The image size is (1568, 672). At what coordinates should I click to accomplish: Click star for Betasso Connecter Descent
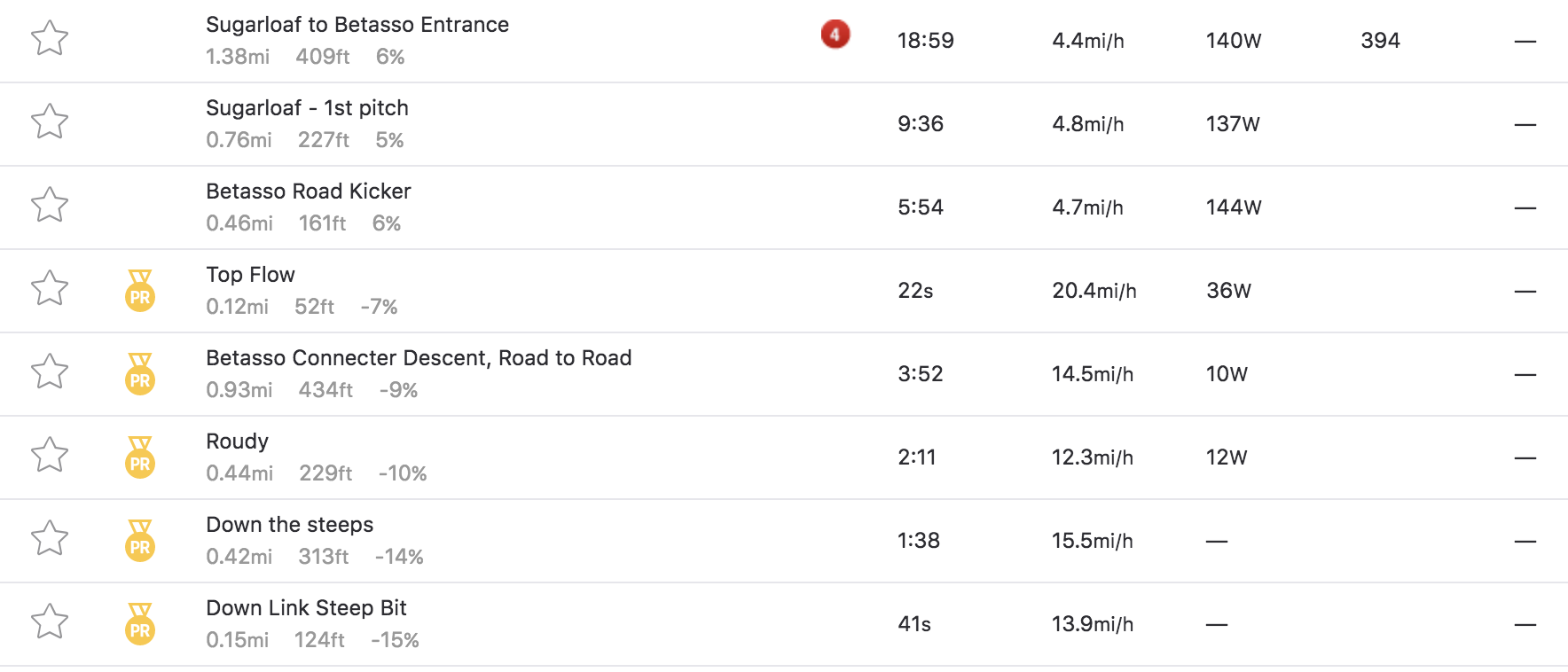(50, 371)
